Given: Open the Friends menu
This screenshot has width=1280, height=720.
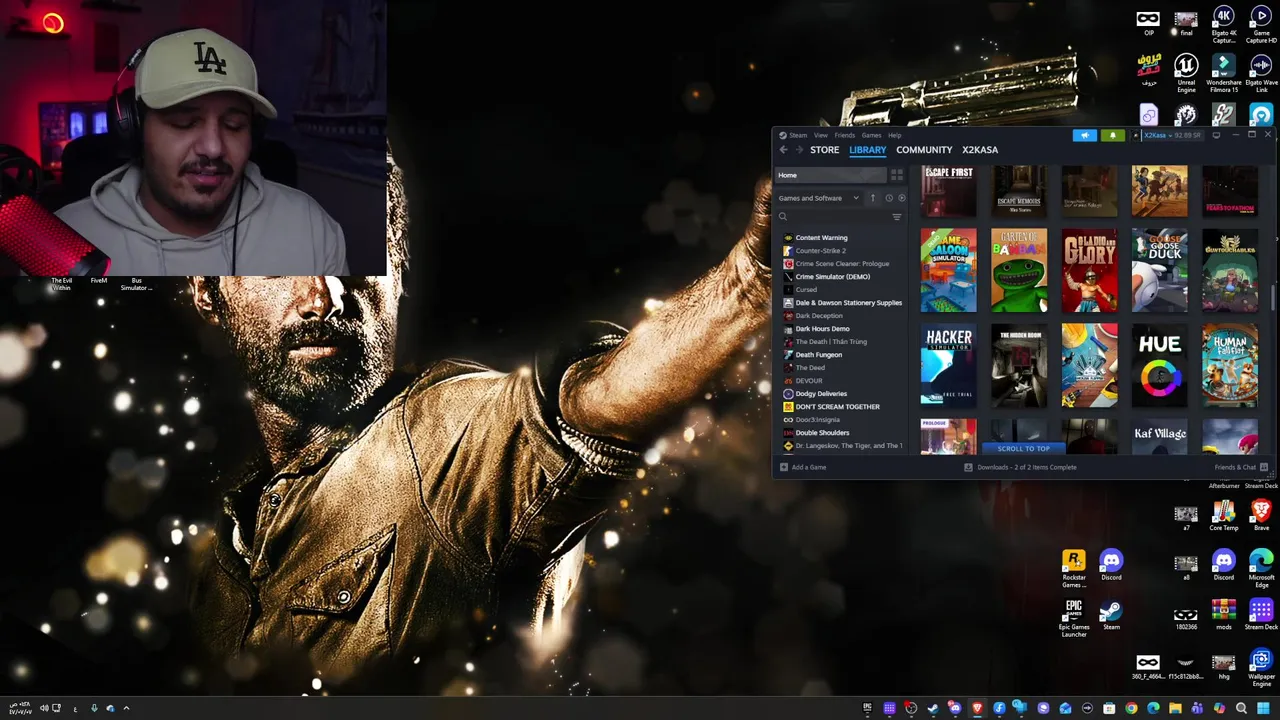Looking at the screenshot, I should pyautogui.click(x=845, y=135).
